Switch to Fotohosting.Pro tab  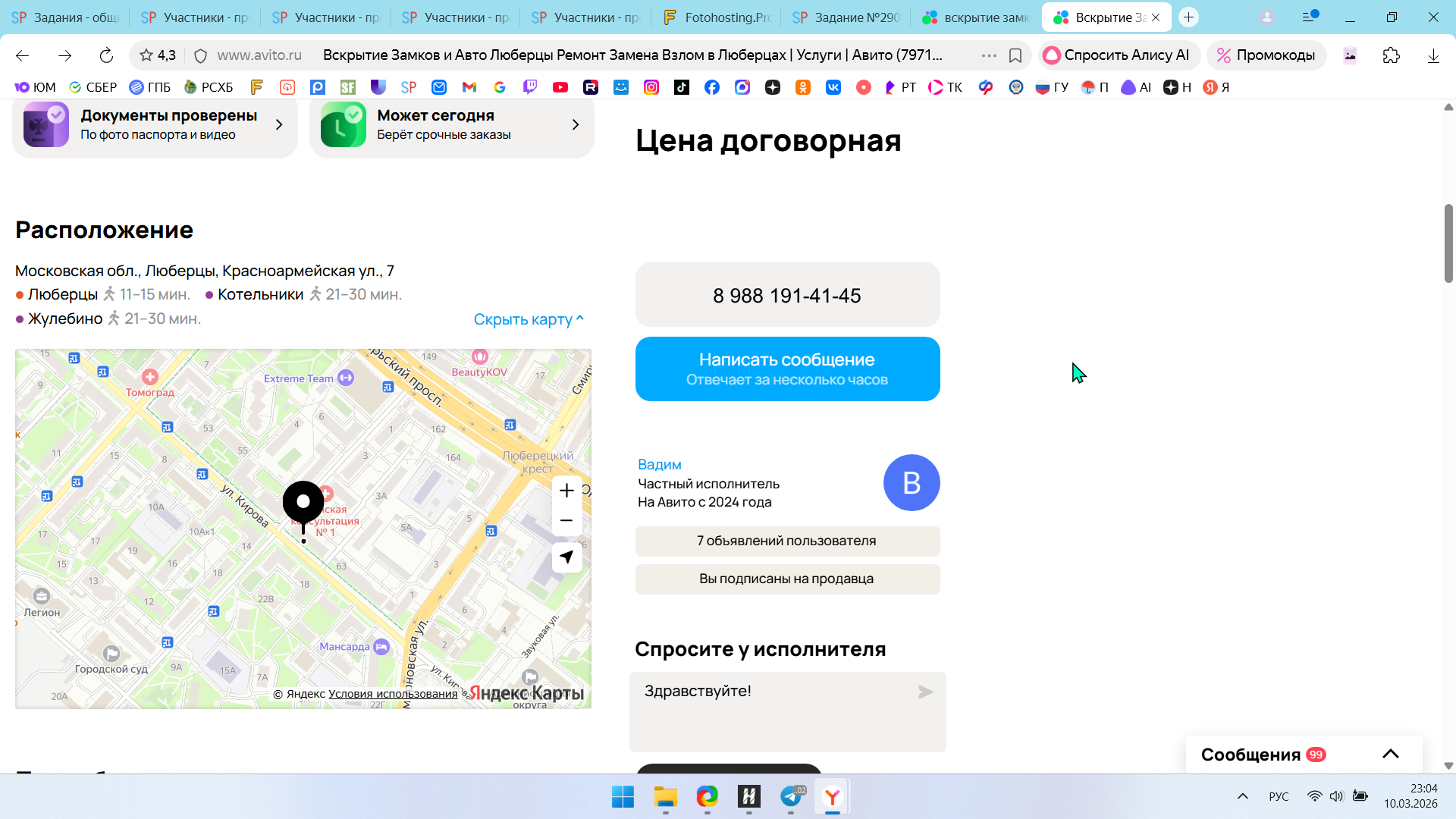(x=717, y=17)
